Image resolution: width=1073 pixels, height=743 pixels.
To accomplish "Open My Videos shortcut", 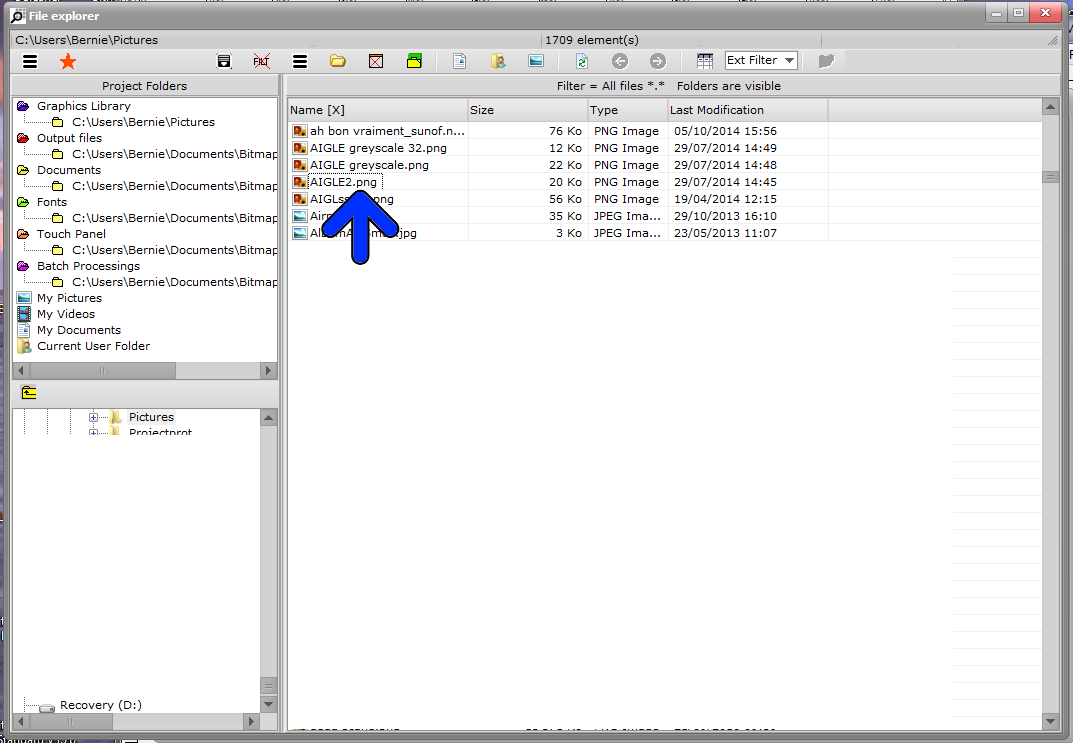I will [66, 314].
